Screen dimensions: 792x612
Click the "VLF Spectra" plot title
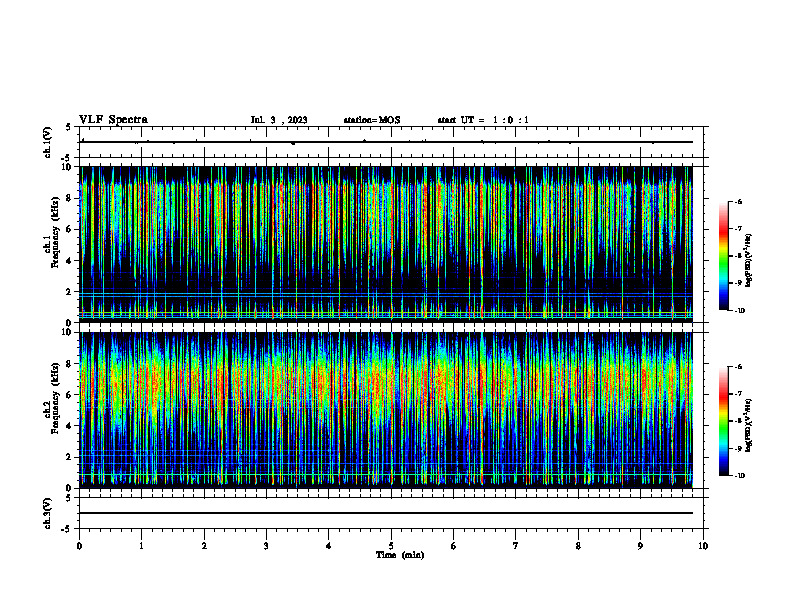tap(114, 120)
